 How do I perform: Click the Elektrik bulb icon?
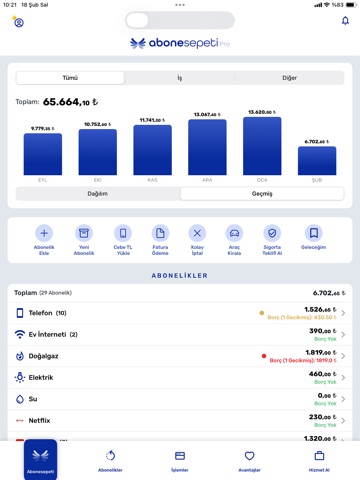[x=20, y=377]
